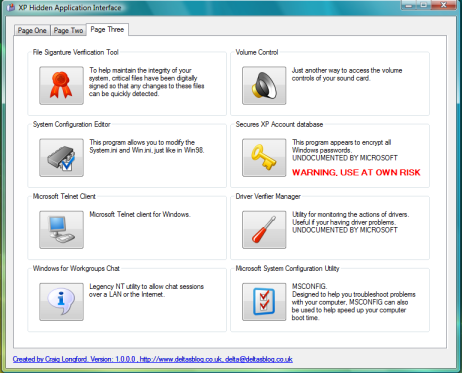Maximize the XP Hidden Application Interface window
Screen dimensions: 462x373
point(424,5)
